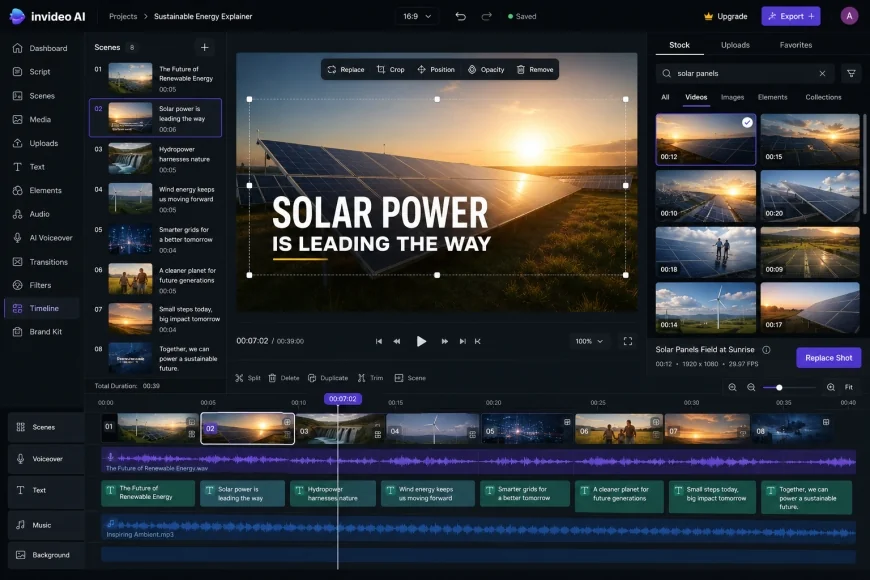Open the 100% preview zoom dropdown
This screenshot has height=580, width=870.
[589, 341]
